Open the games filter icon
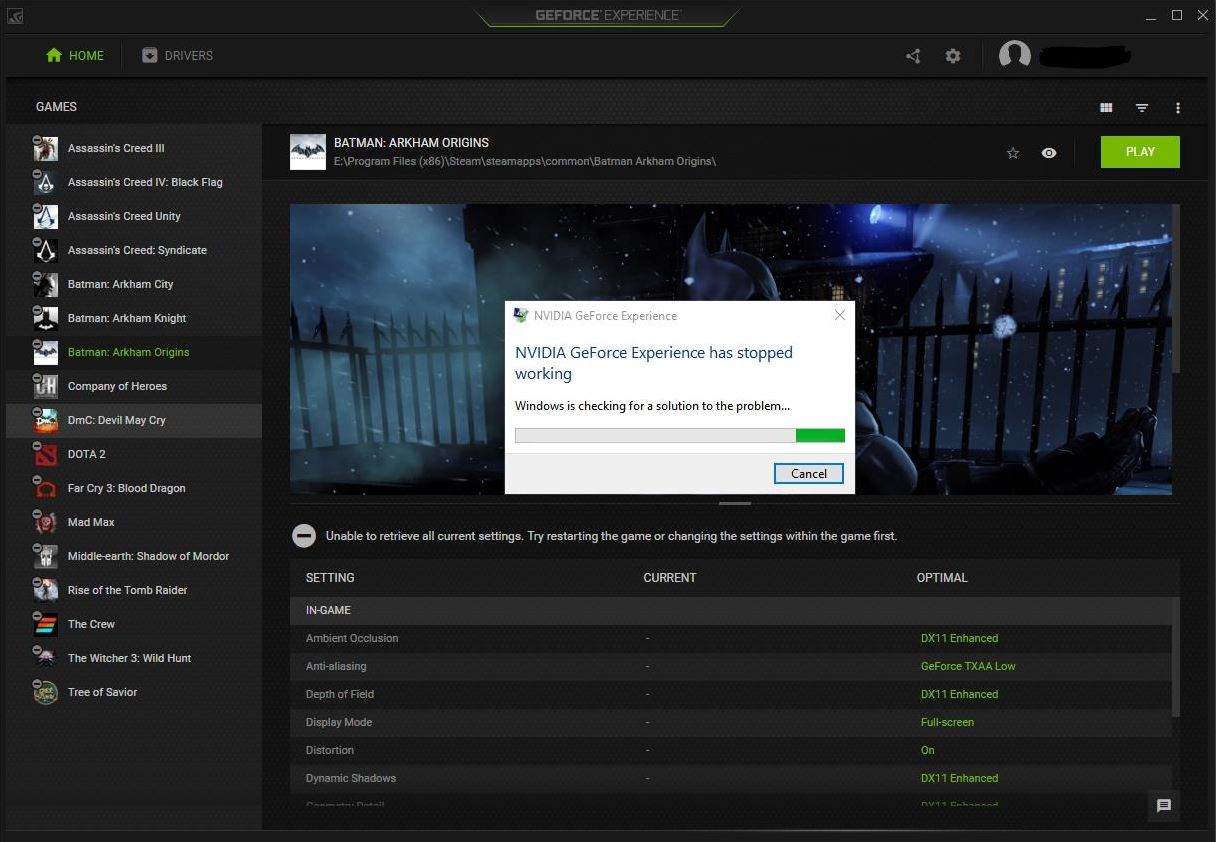1216x842 pixels. tap(1142, 108)
